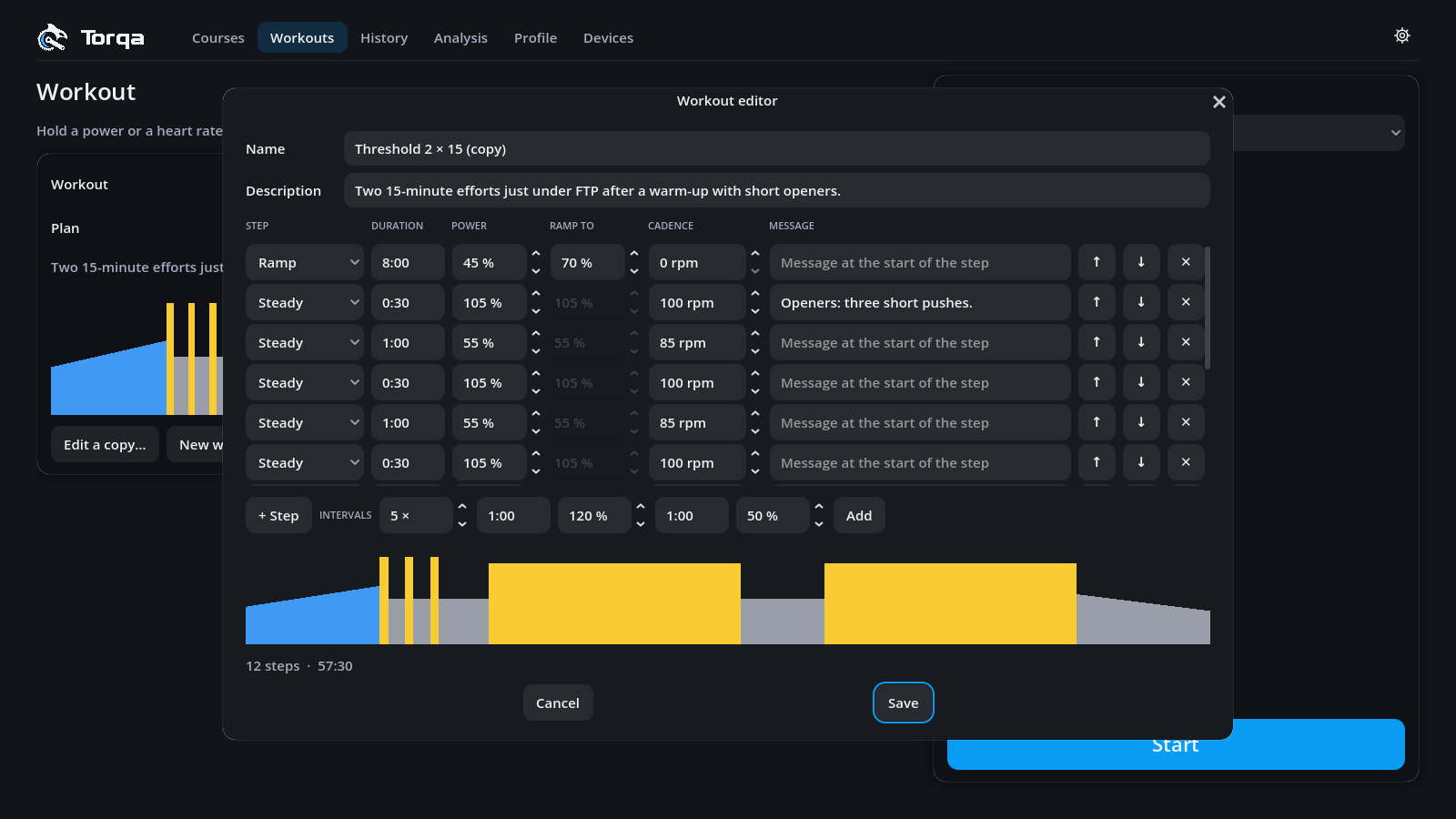Edit the Ramp step duration 8:00

(x=408, y=262)
